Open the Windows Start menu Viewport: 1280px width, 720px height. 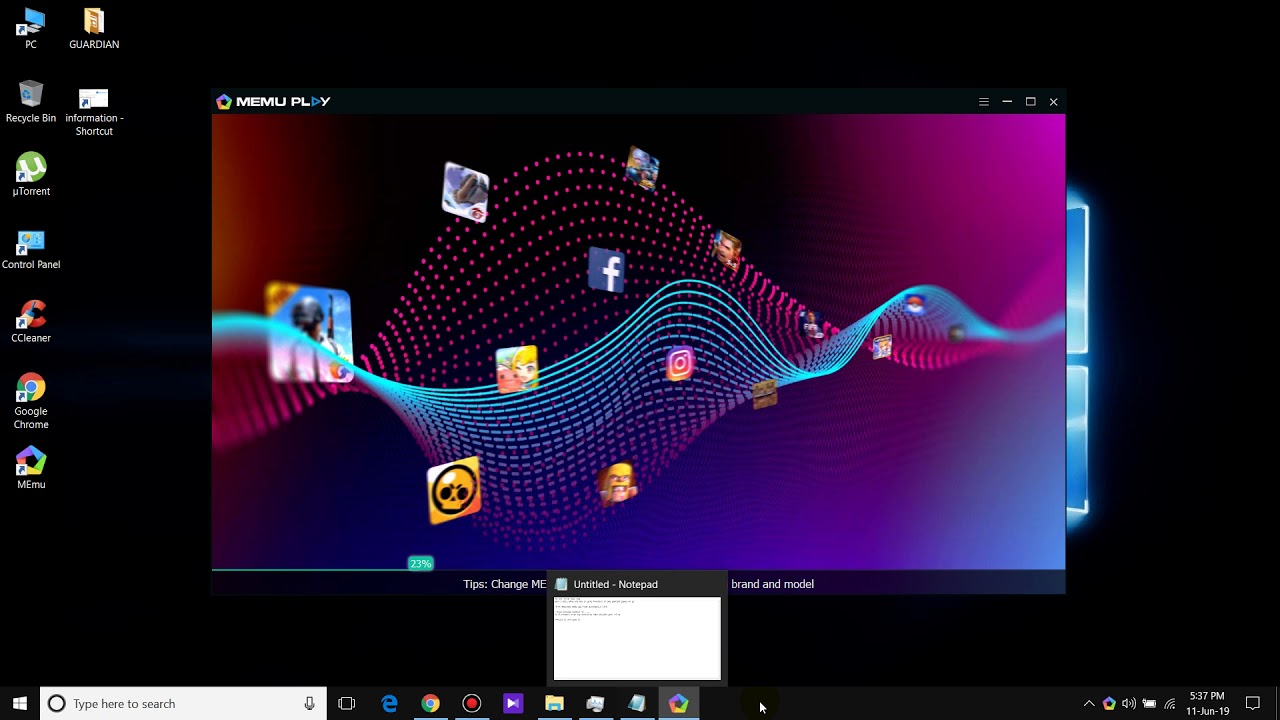[19, 704]
